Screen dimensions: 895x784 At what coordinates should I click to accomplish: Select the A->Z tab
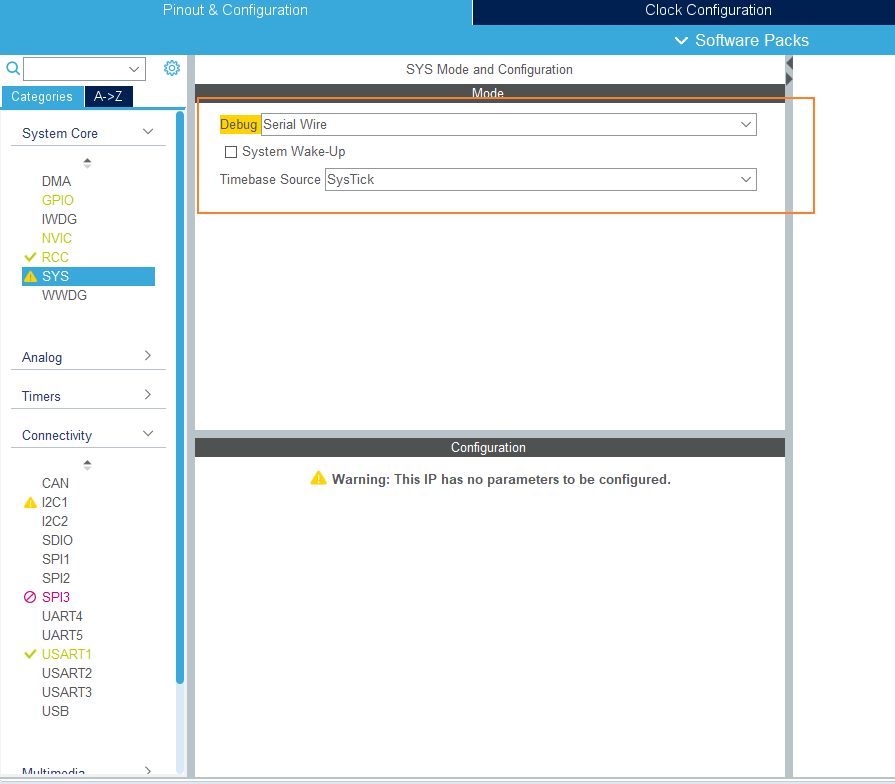pyautogui.click(x=108, y=96)
